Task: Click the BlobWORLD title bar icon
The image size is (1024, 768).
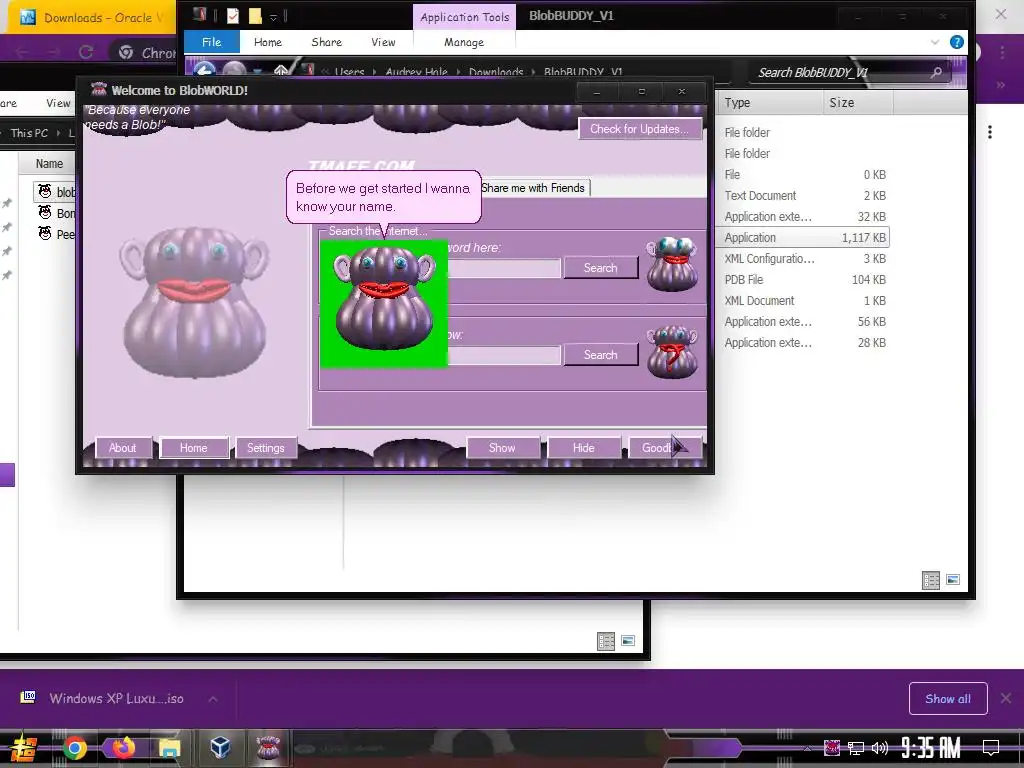Action: click(x=99, y=89)
